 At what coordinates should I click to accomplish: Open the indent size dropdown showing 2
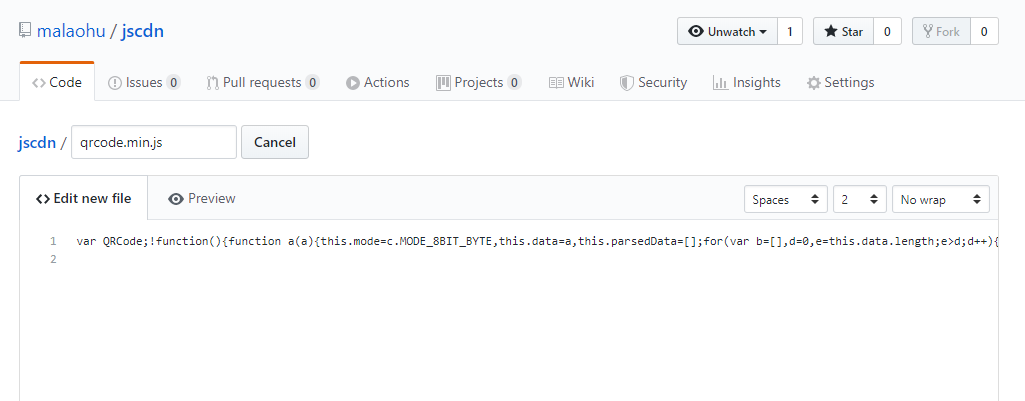[860, 200]
